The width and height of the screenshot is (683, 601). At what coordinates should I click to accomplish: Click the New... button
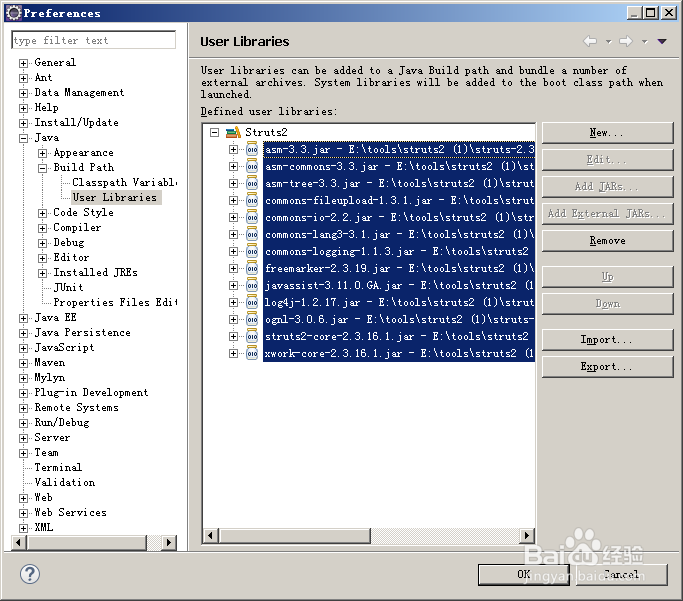607,132
